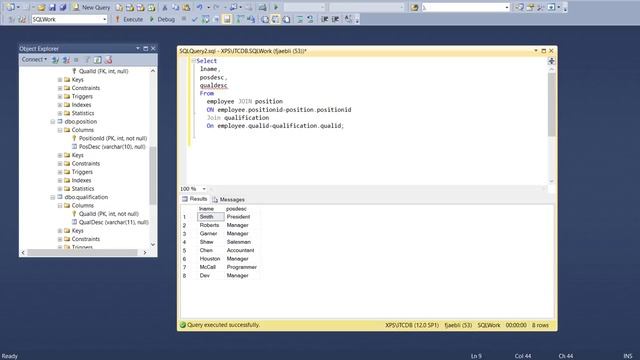Click the Copy icon in toolbar
Viewport: 640px width, 360px height.
point(176,7)
